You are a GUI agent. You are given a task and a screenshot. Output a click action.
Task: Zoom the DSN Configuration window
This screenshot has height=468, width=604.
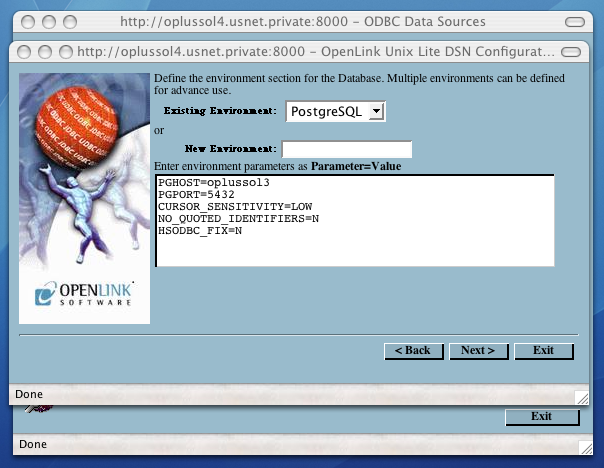[x=63, y=52]
